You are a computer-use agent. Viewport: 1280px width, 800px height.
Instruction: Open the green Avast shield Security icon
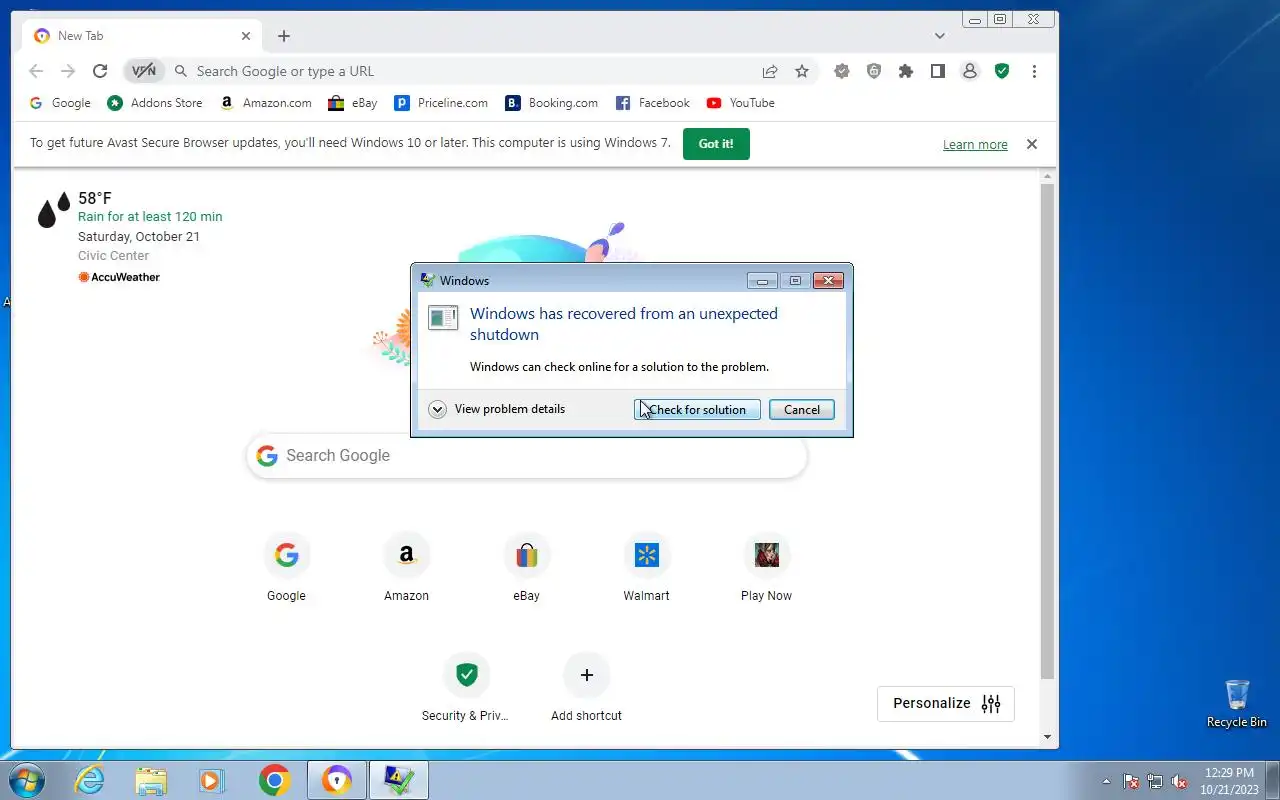tap(1002, 71)
